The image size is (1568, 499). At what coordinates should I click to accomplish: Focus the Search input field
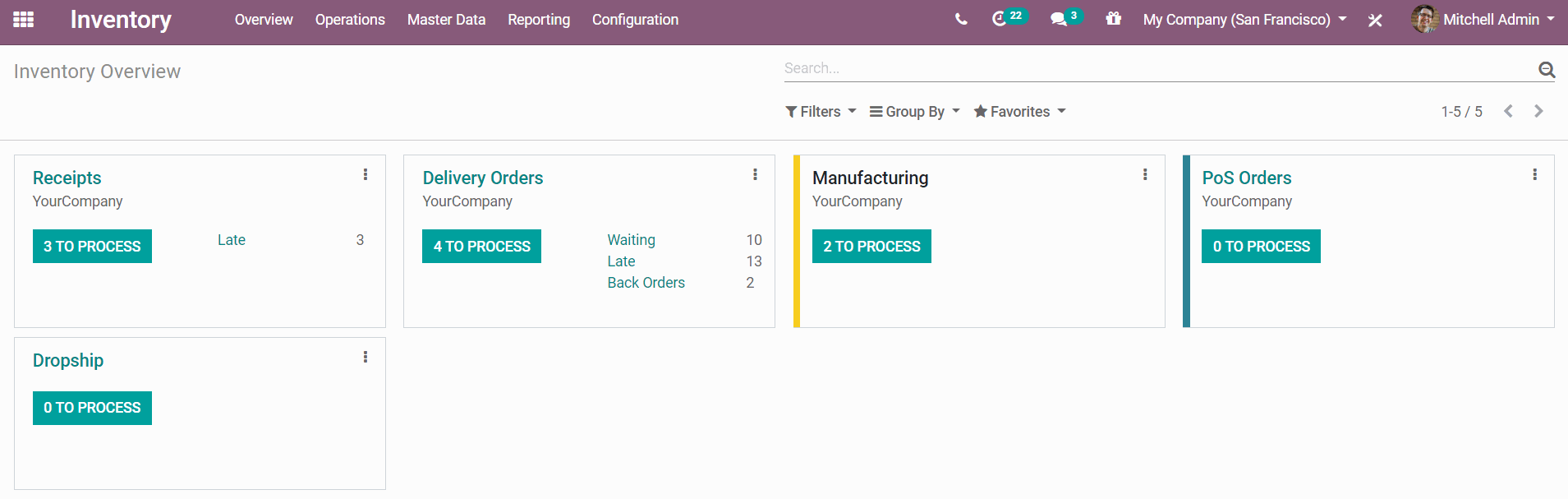click(x=1150, y=68)
